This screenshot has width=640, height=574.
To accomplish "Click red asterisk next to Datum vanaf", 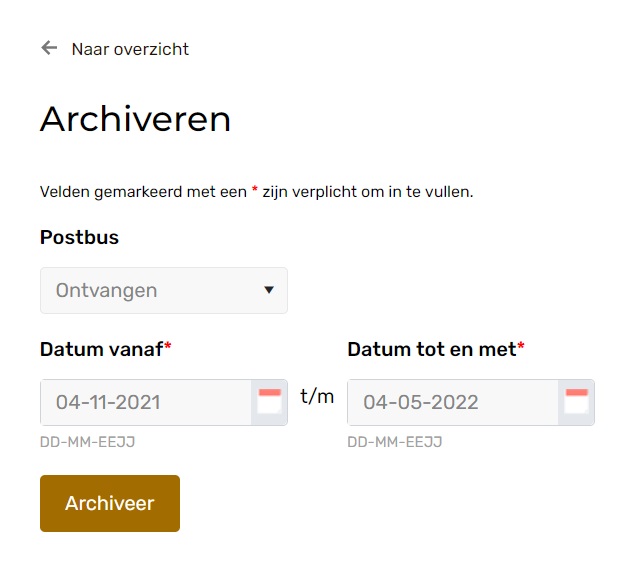I will (168, 347).
